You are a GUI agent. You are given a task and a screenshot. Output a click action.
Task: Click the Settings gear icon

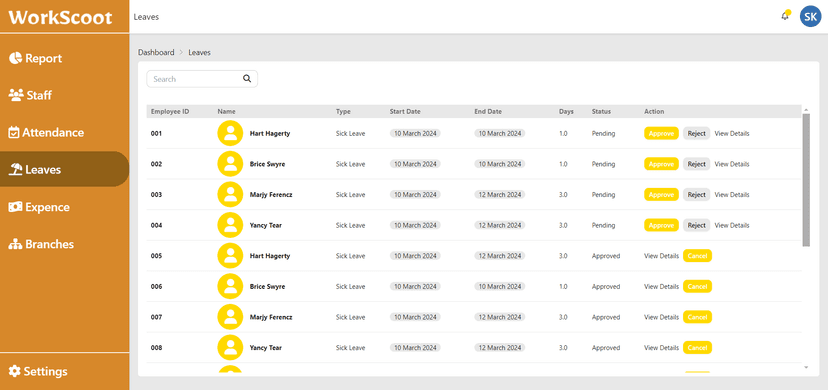[x=15, y=371]
